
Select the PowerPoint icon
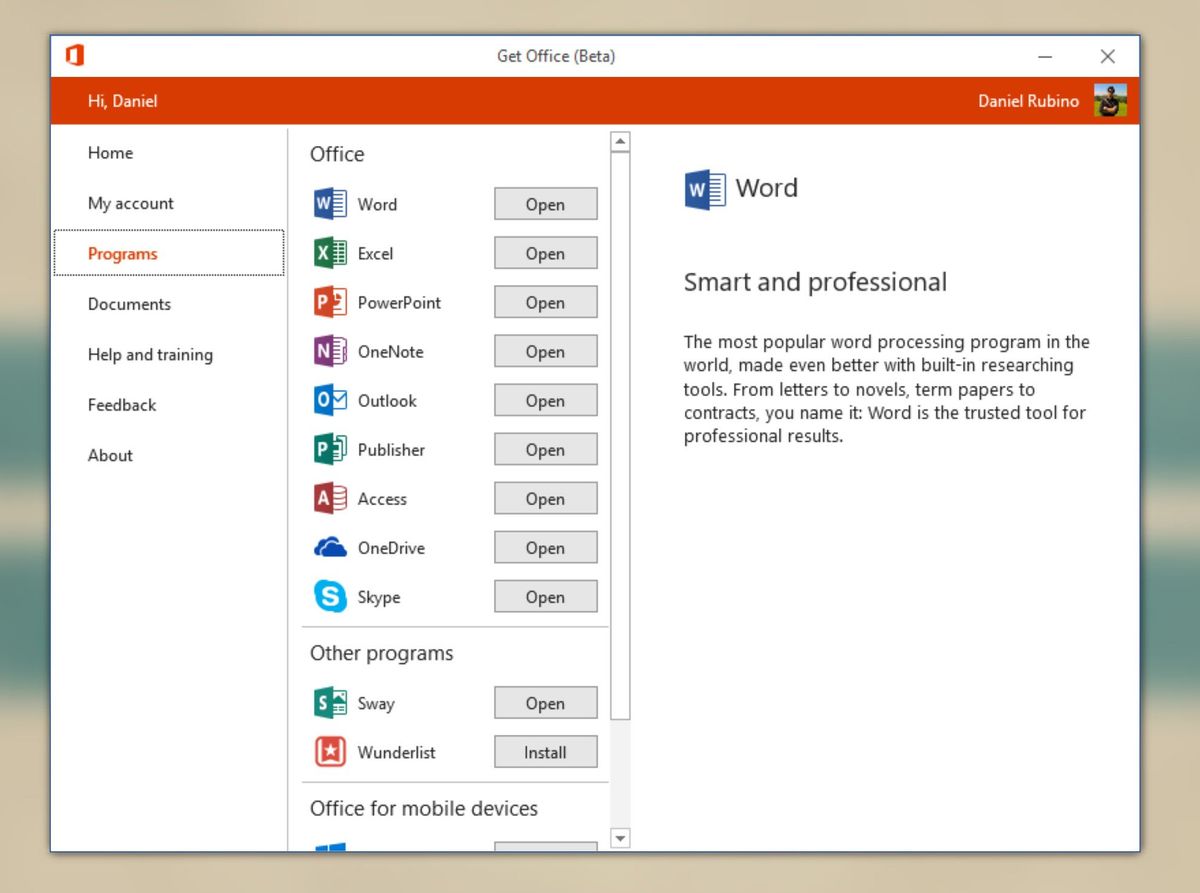click(330, 302)
